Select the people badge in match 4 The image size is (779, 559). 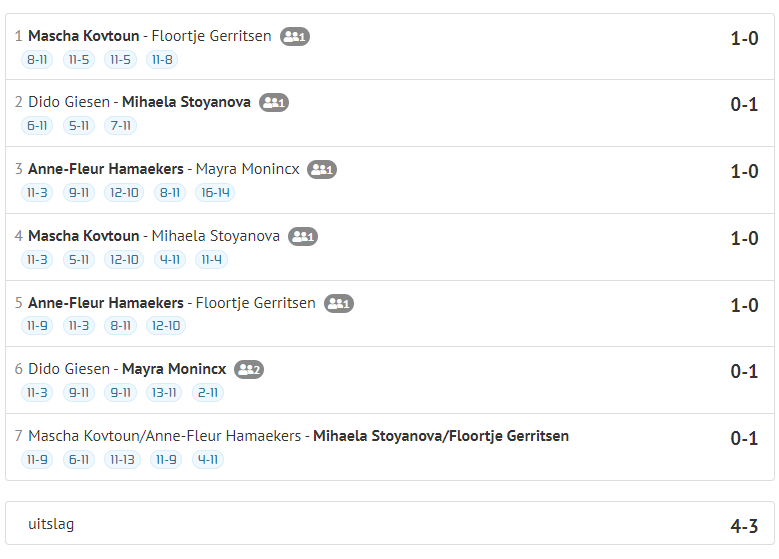pyautogui.click(x=303, y=237)
